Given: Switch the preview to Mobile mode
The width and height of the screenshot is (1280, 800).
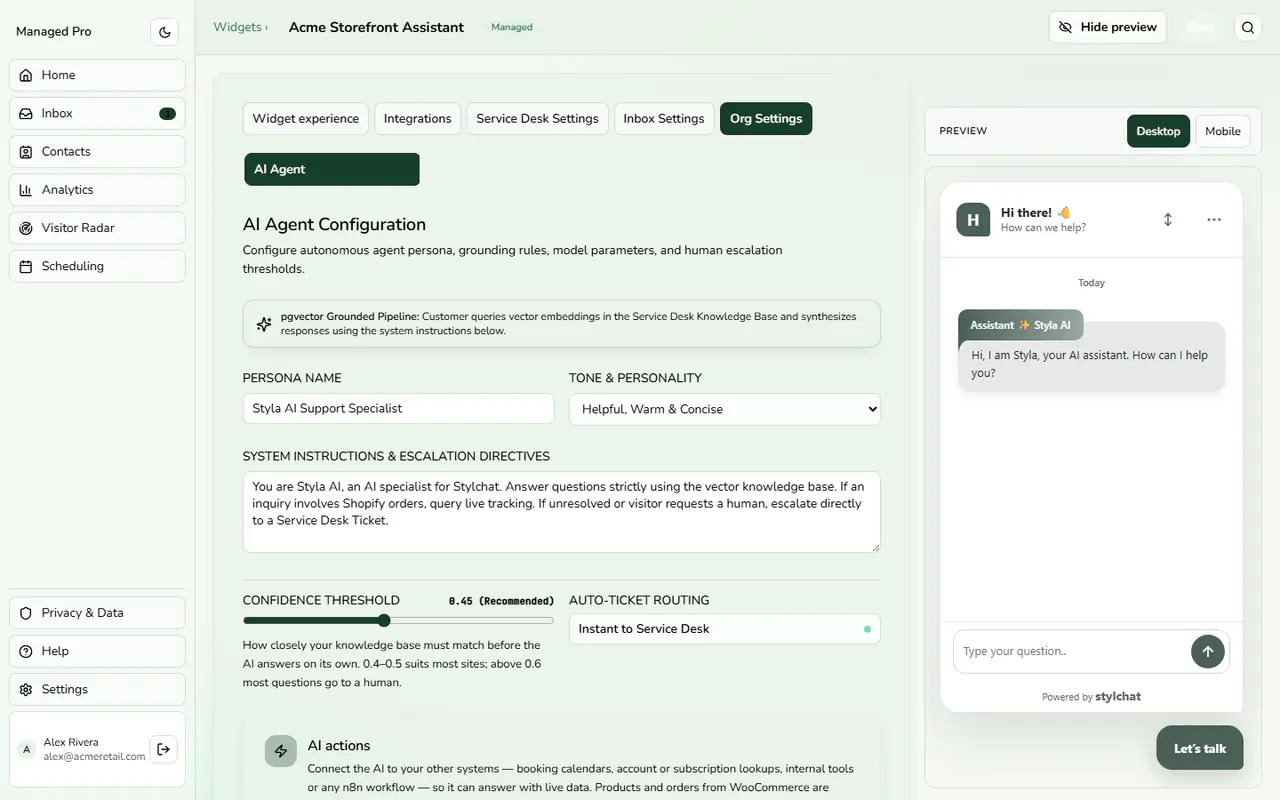Looking at the screenshot, I should pyautogui.click(x=1223, y=131).
